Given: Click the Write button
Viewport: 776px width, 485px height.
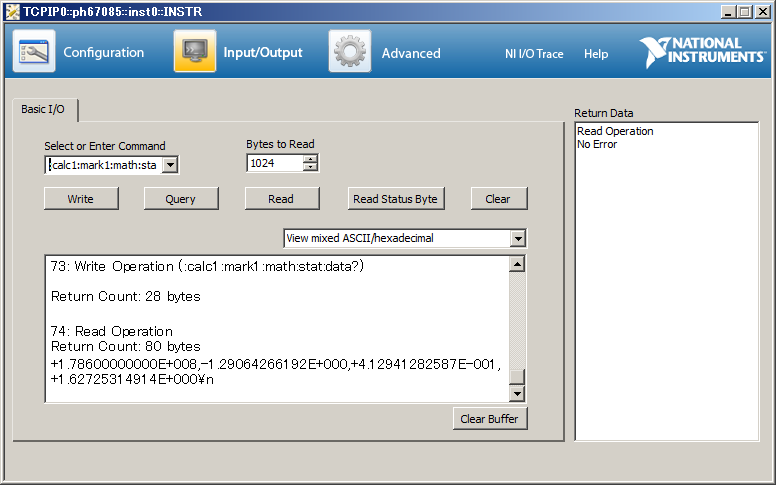Looking at the screenshot, I should (x=81, y=198).
